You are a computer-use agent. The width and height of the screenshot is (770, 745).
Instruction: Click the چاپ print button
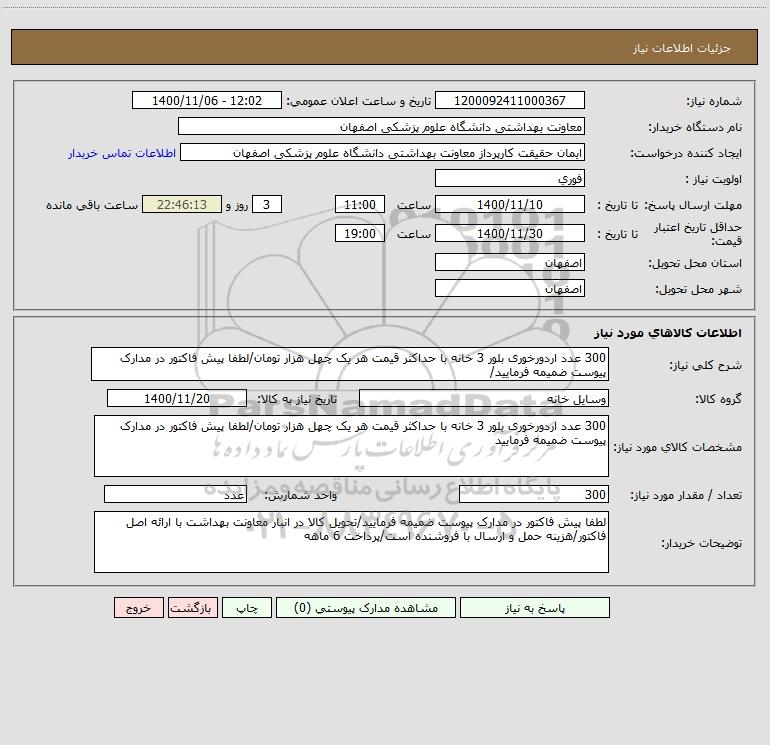pyautogui.click(x=247, y=608)
